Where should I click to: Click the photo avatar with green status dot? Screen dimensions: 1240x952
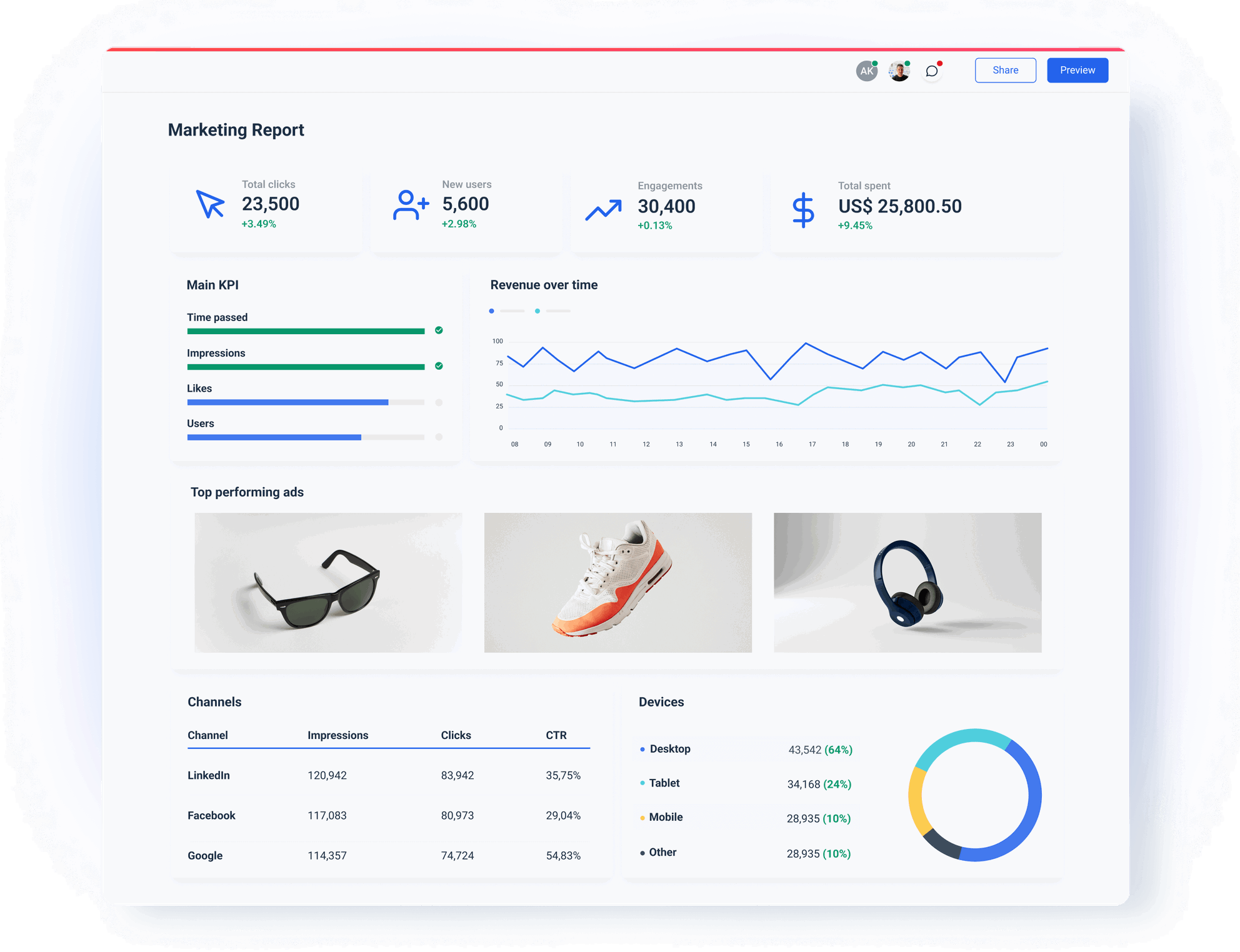(x=898, y=70)
